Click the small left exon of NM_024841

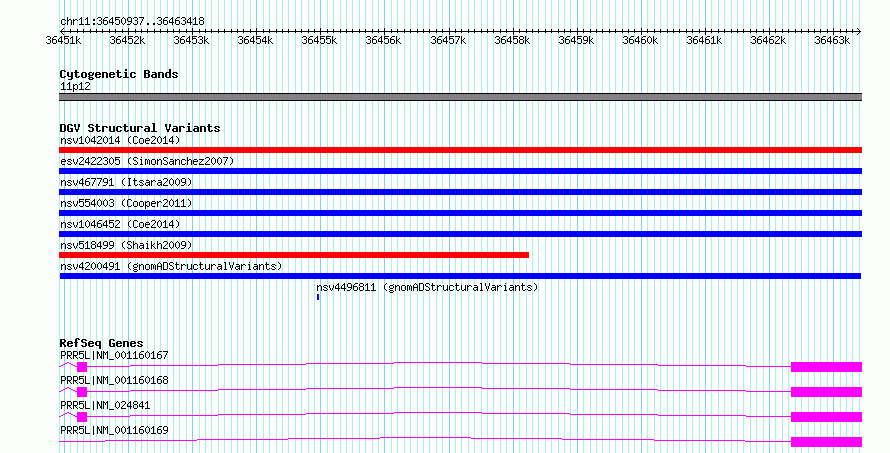pos(82,417)
